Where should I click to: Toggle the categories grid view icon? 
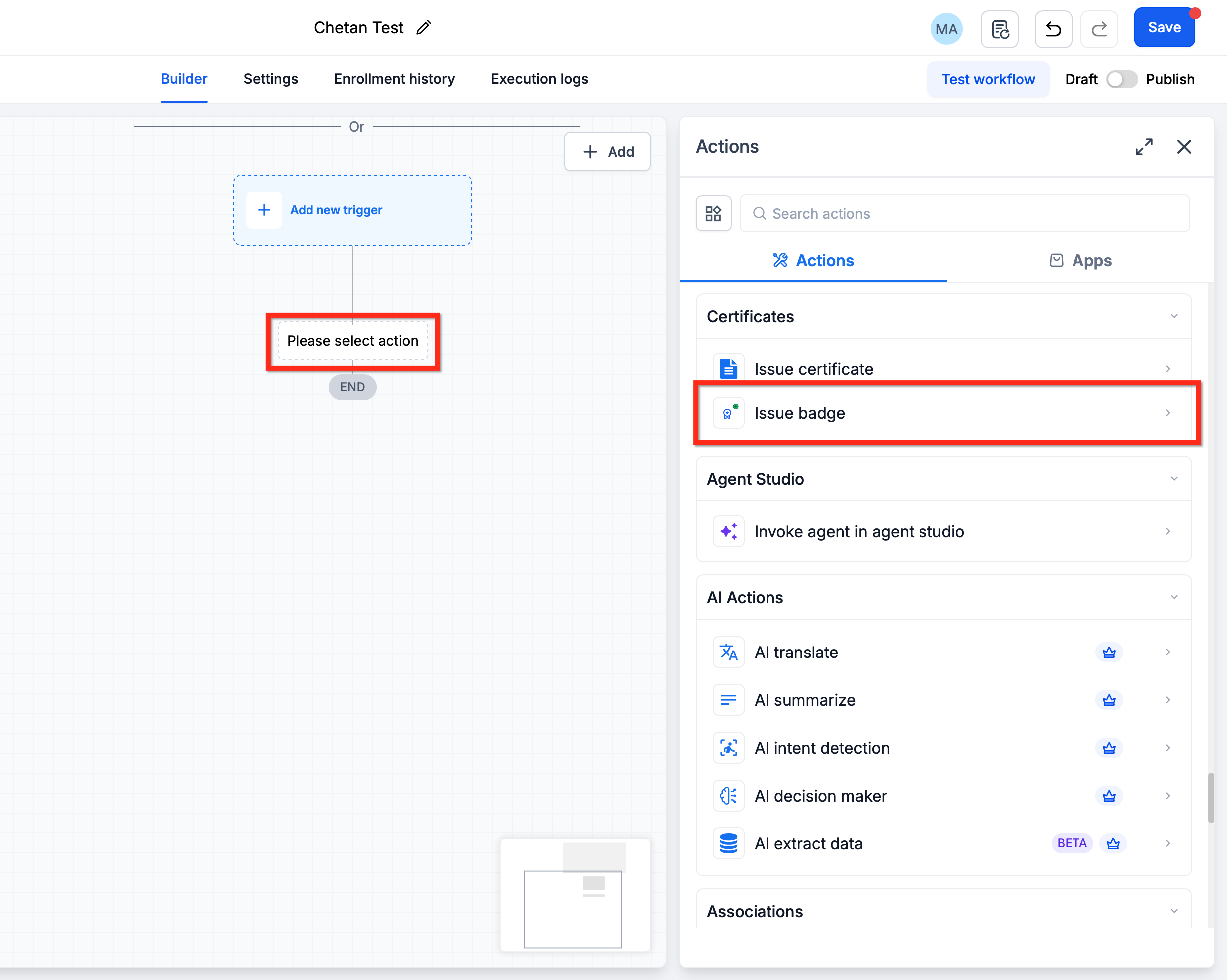click(714, 214)
